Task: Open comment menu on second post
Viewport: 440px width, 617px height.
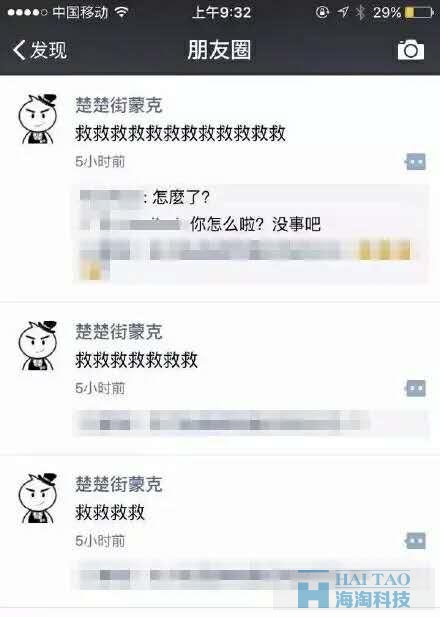Action: point(416,388)
